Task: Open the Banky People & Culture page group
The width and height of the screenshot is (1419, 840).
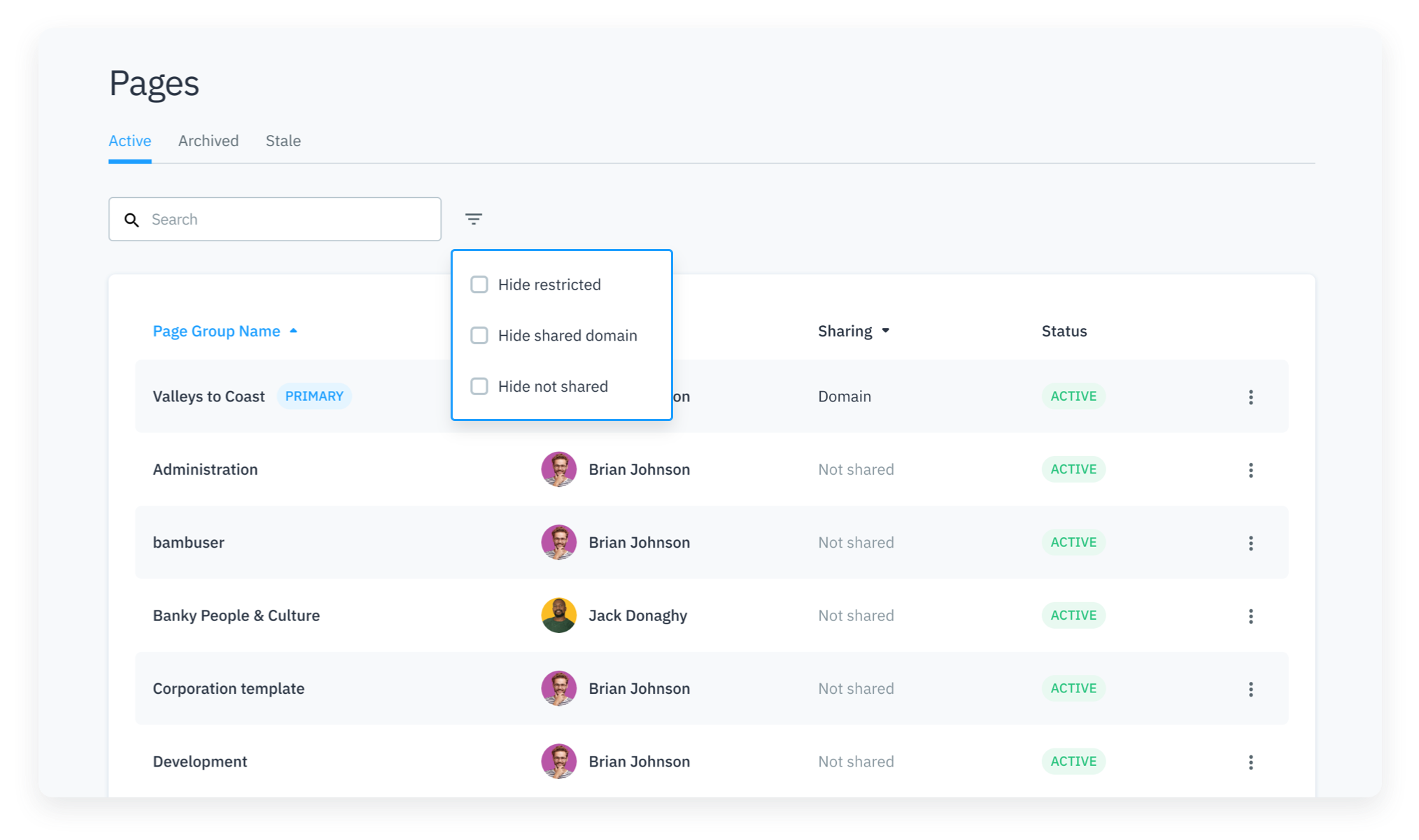Action: [236, 615]
